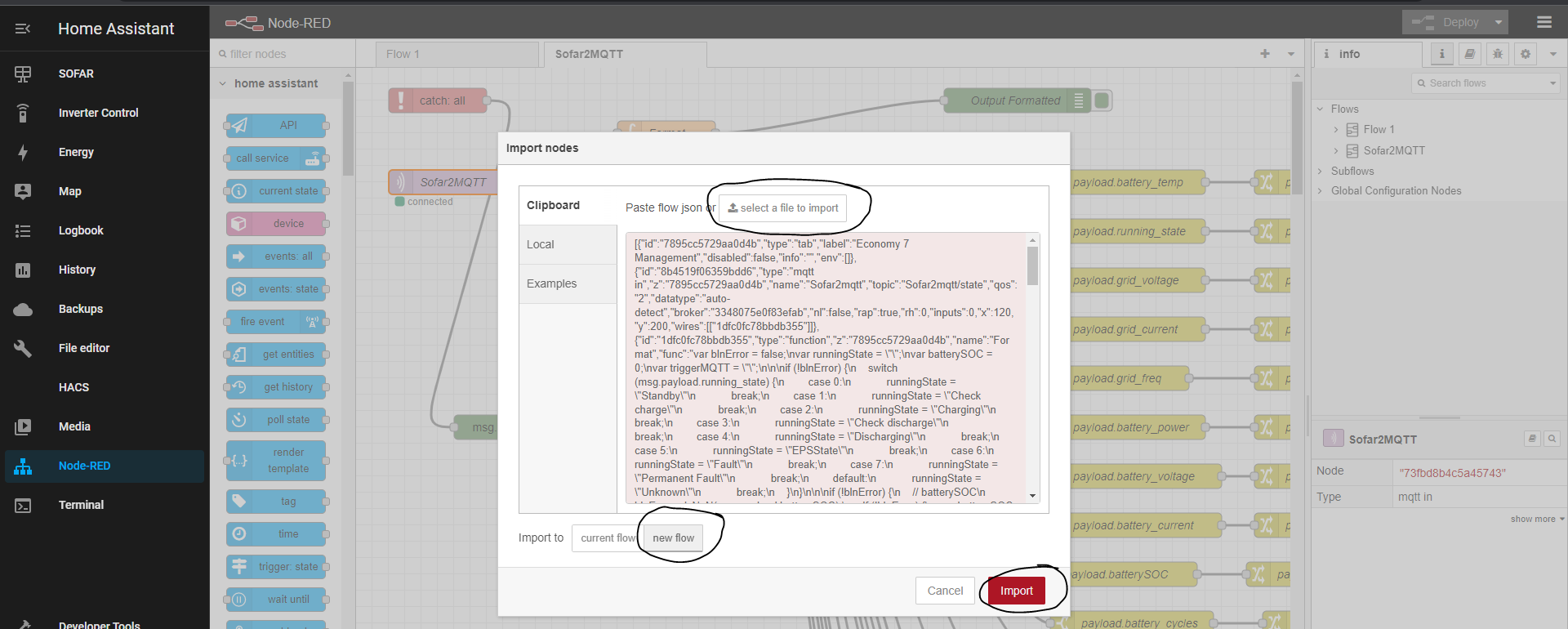
Task: Expand the Flow 1 tree item
Action: click(1336, 130)
